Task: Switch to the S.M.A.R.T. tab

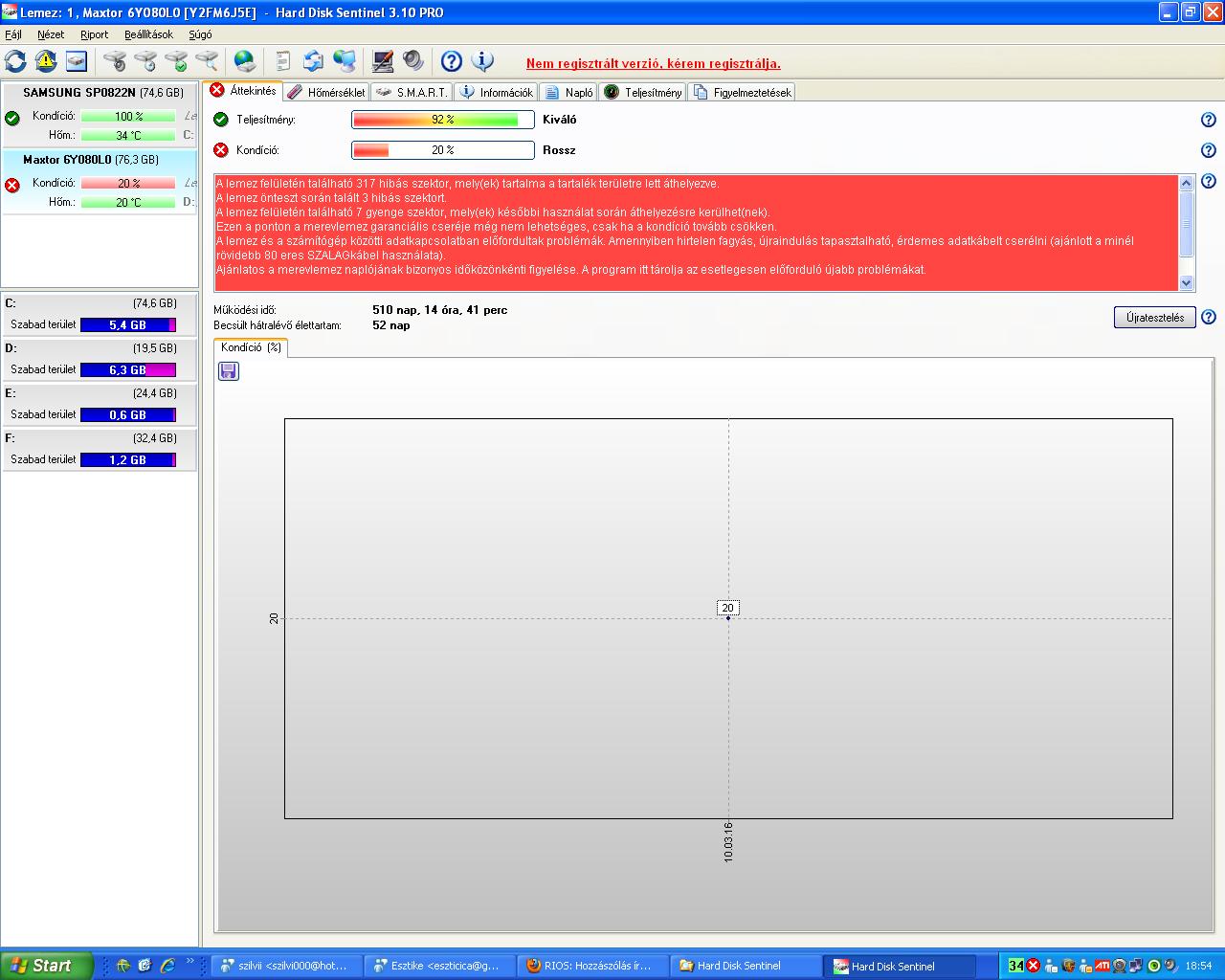Action: click(x=412, y=93)
